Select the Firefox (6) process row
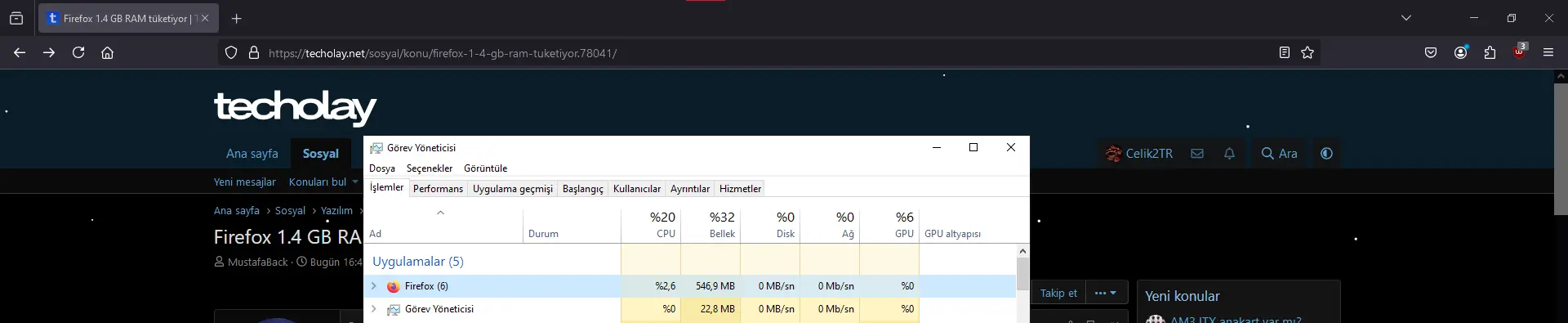Image resolution: width=1568 pixels, height=323 pixels. [690, 286]
